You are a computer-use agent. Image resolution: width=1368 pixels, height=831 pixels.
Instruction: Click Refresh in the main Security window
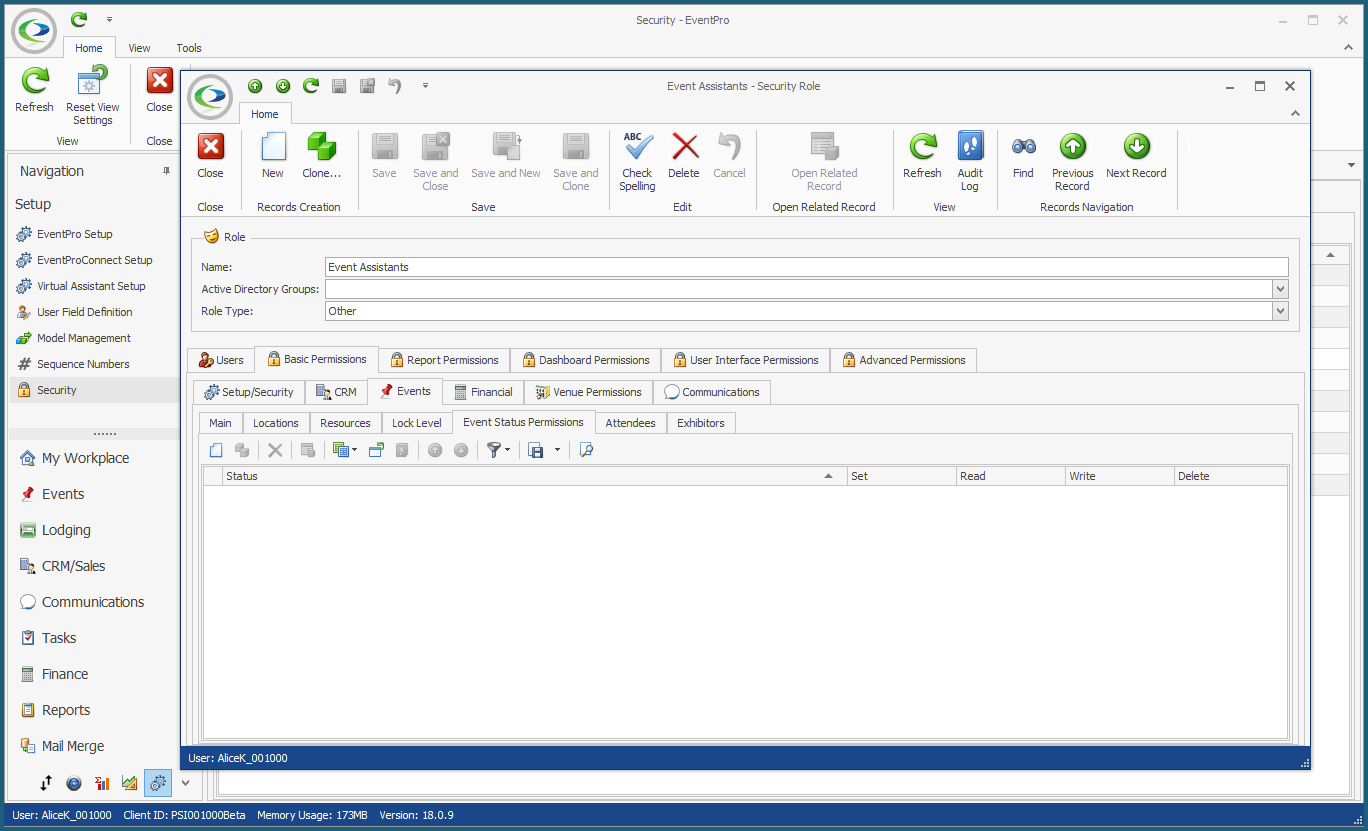pos(35,90)
